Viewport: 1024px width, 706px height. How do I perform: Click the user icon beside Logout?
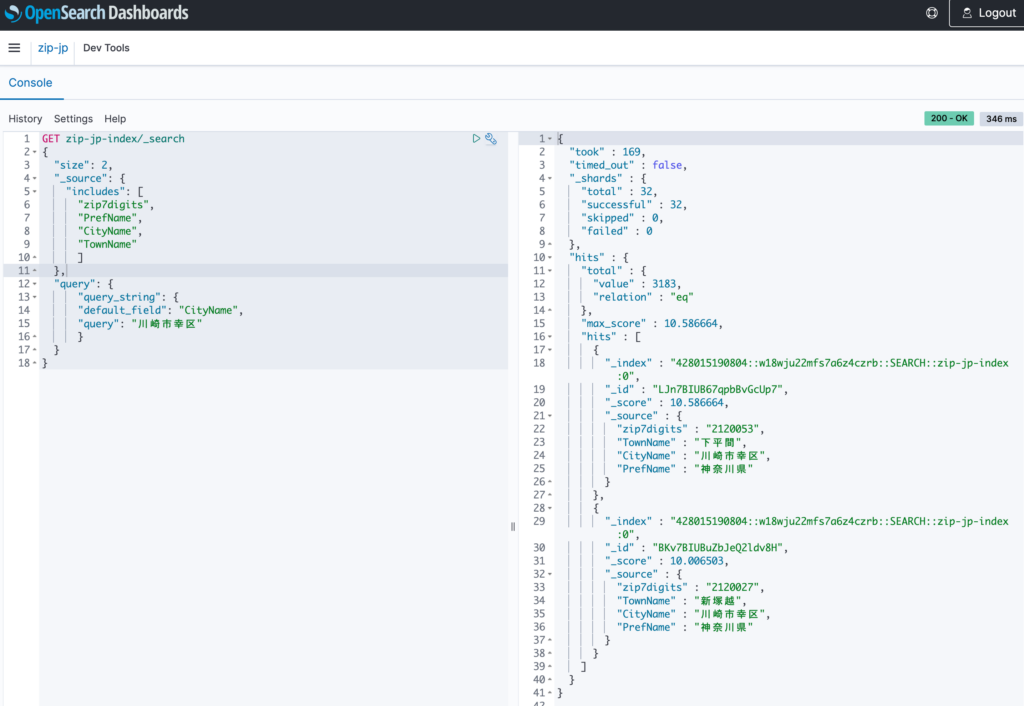[x=967, y=13]
